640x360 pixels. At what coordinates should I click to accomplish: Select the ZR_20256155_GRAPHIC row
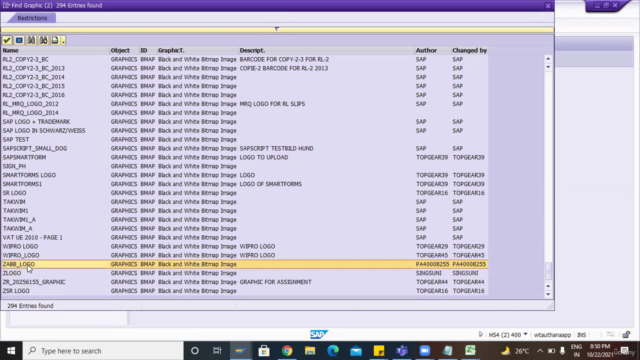[x=244, y=282]
